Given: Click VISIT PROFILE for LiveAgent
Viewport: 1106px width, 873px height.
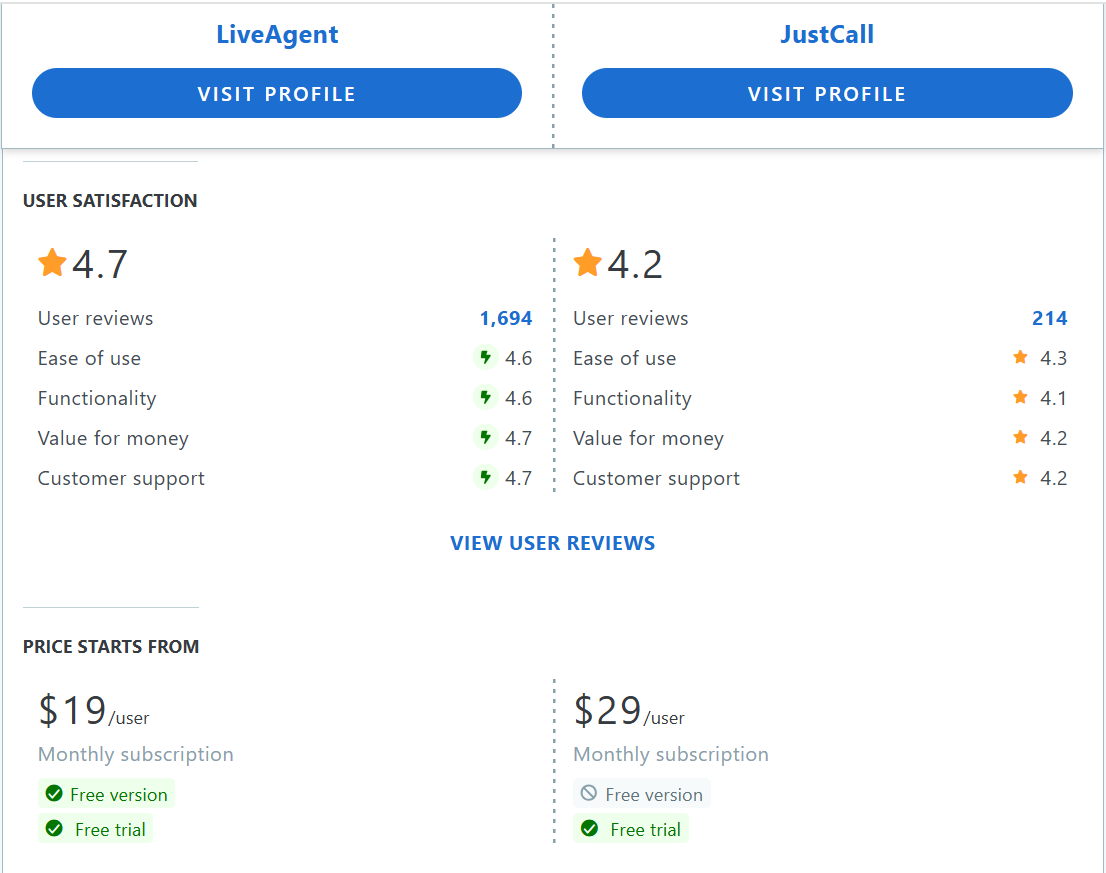Looking at the screenshot, I should (276, 93).
